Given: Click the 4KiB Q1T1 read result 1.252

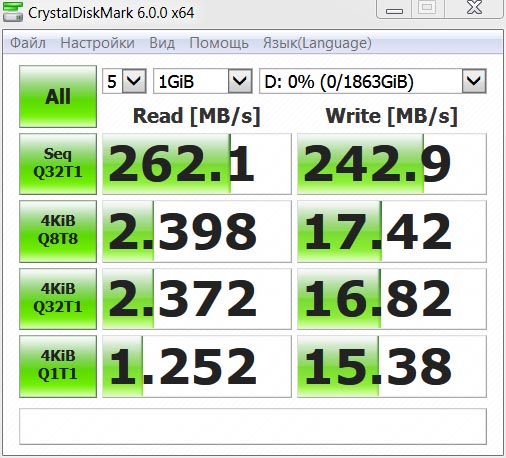Looking at the screenshot, I should pyautogui.click(x=197, y=366).
